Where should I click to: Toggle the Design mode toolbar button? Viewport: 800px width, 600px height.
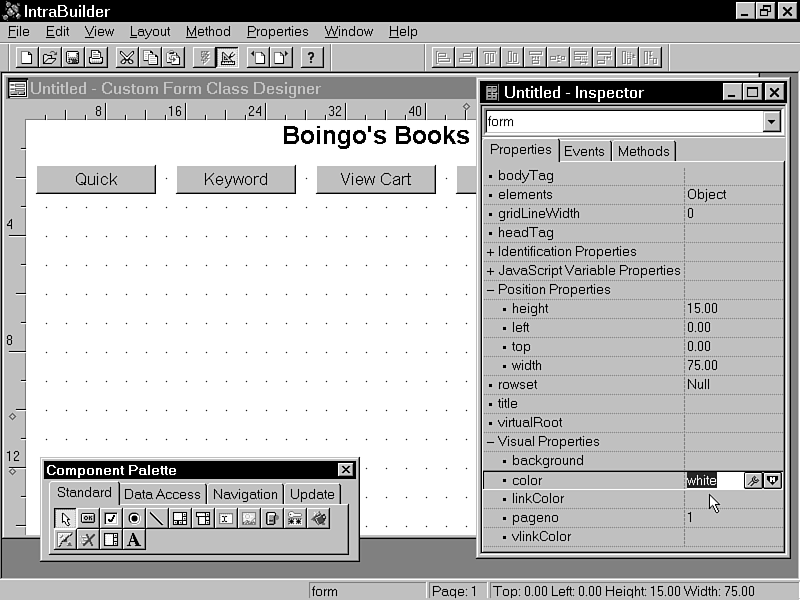[228, 57]
